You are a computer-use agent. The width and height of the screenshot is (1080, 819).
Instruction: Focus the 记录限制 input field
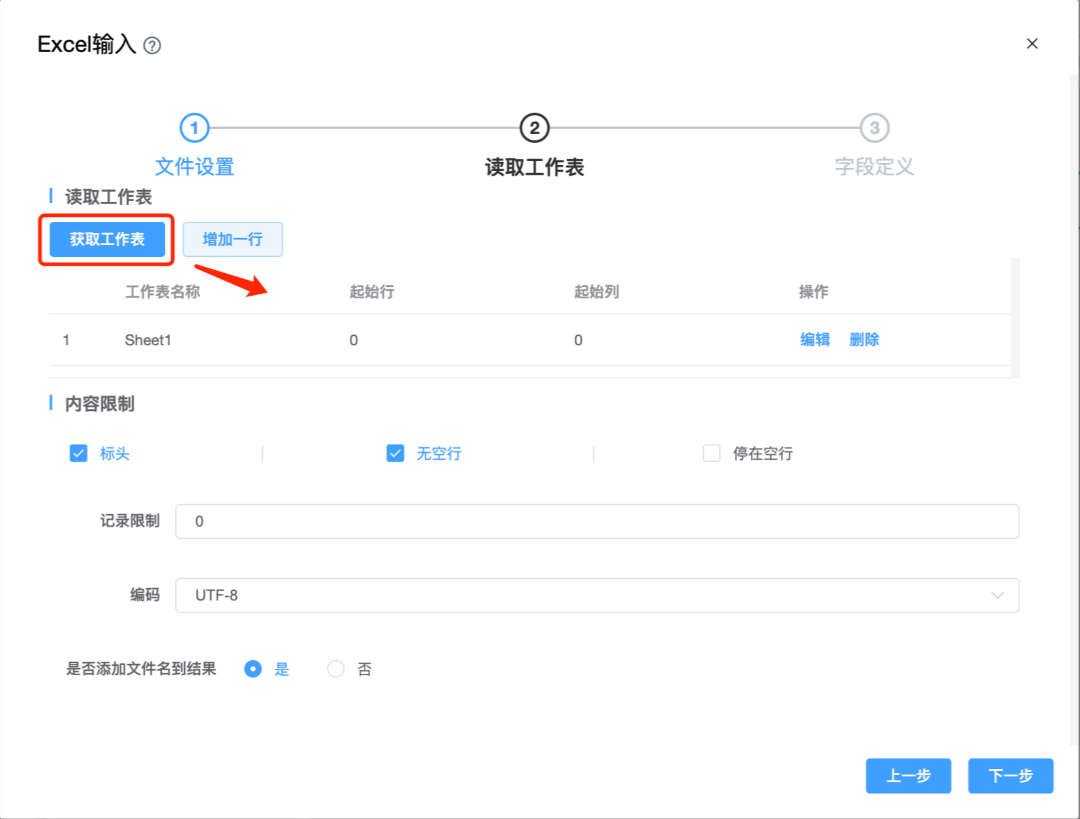click(x=596, y=521)
